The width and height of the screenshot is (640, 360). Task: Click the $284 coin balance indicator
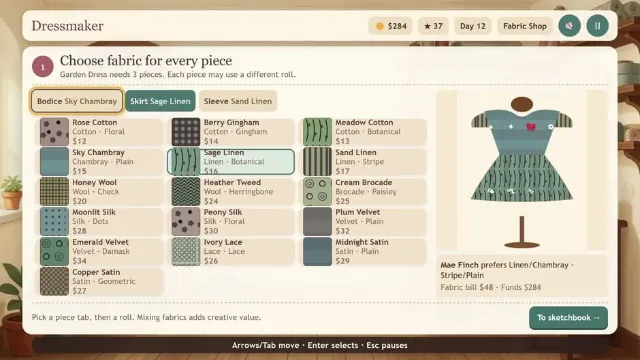tap(391, 26)
